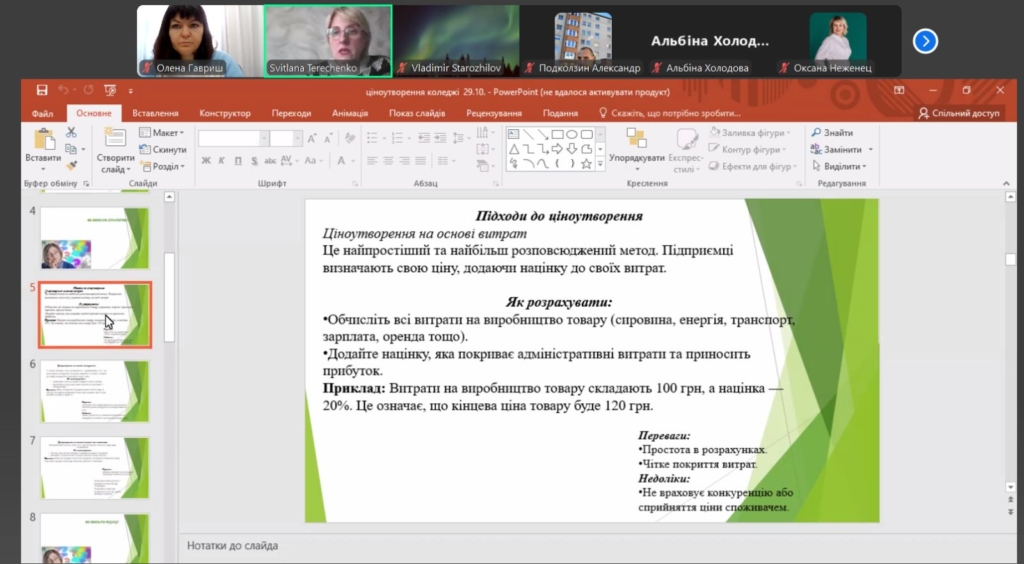Toggle italic К formatting

pos(221,160)
